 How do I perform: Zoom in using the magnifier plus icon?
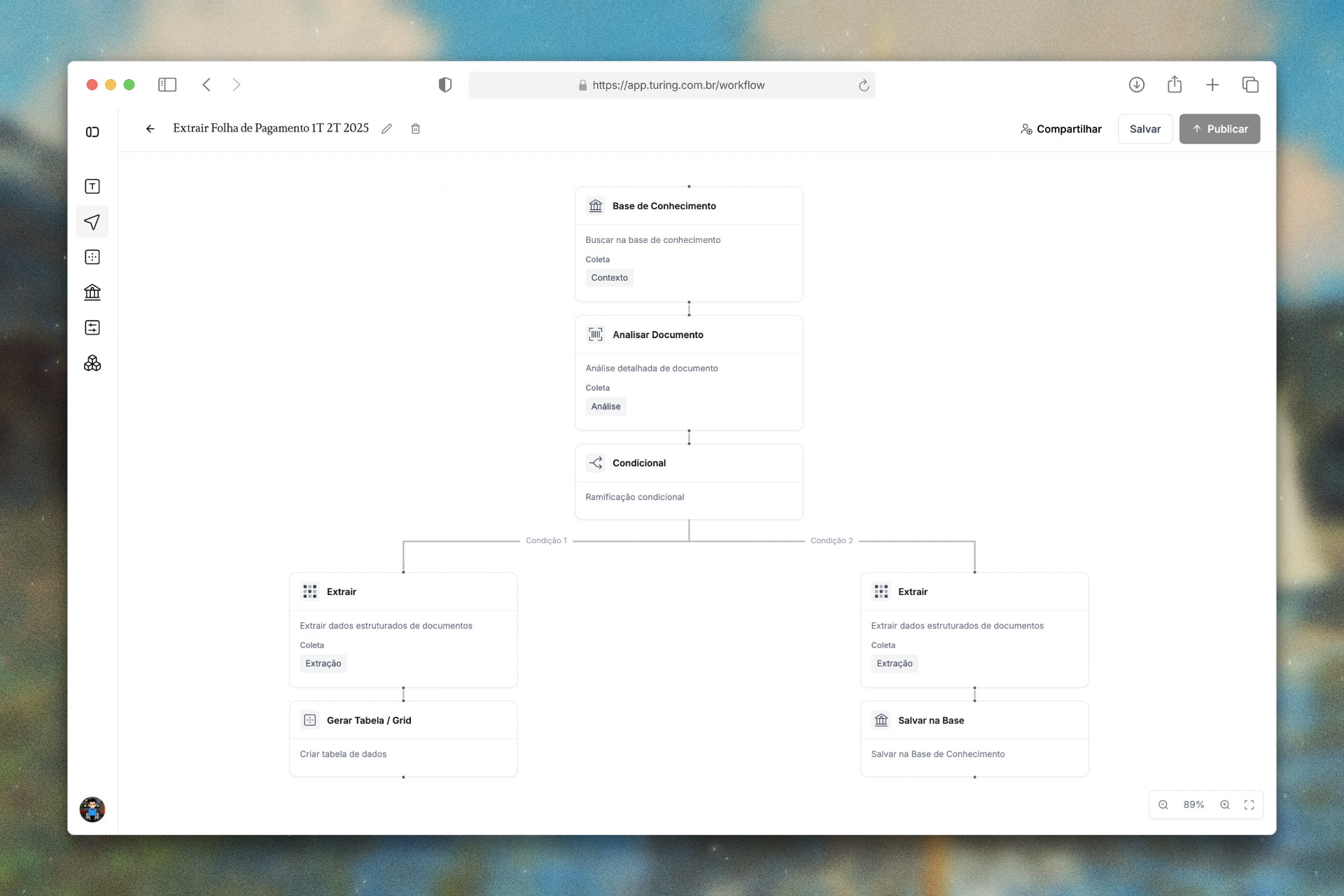coord(1226,804)
